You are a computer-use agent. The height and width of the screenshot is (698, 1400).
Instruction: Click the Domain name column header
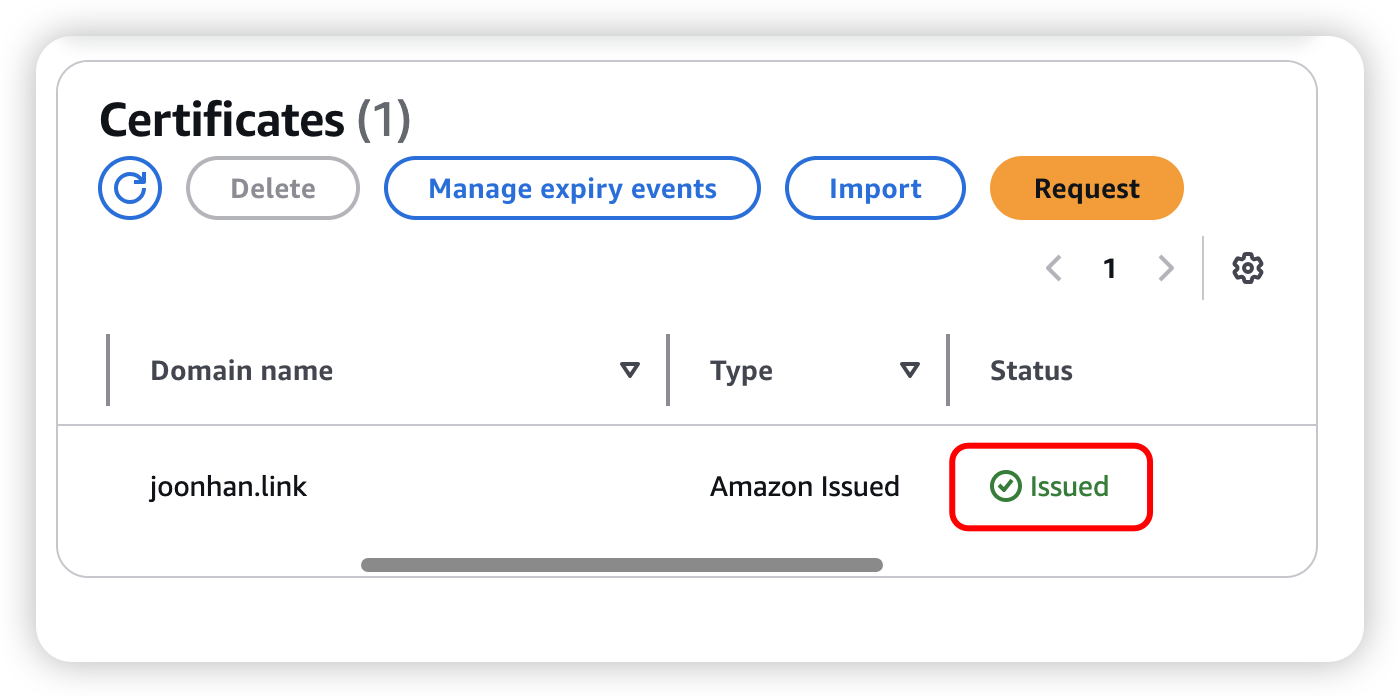[x=241, y=371]
